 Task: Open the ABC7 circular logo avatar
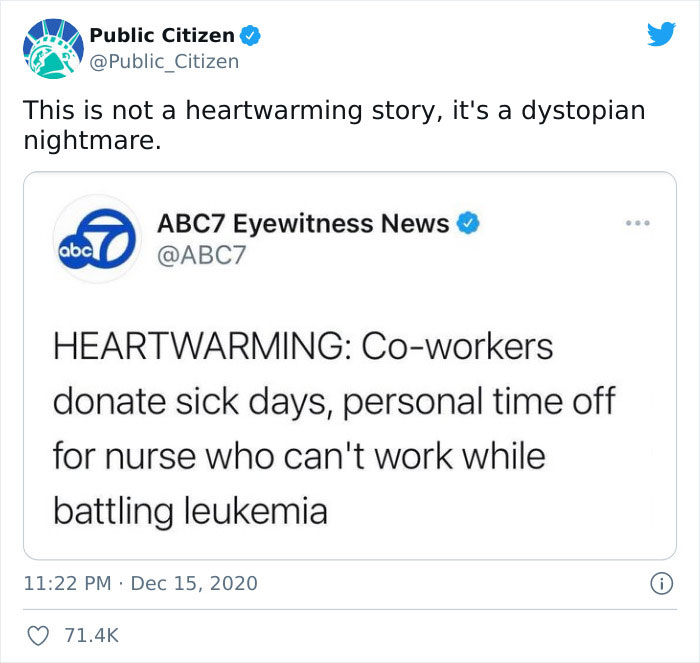[x=97, y=239]
